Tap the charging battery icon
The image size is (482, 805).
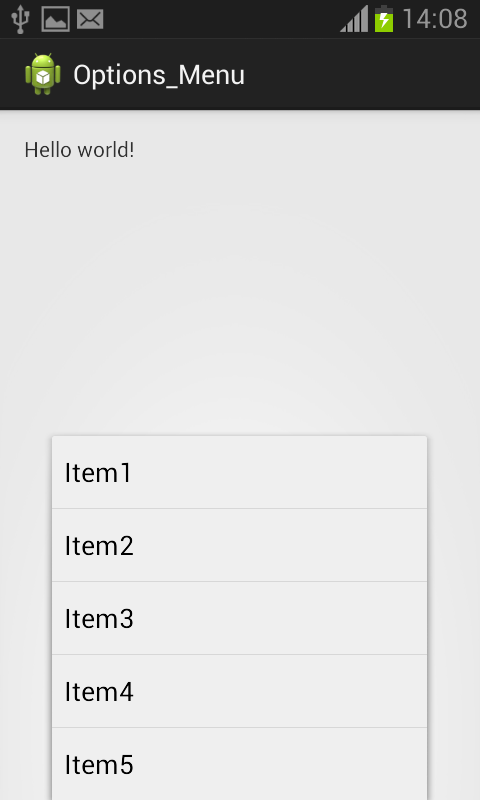coord(384,19)
